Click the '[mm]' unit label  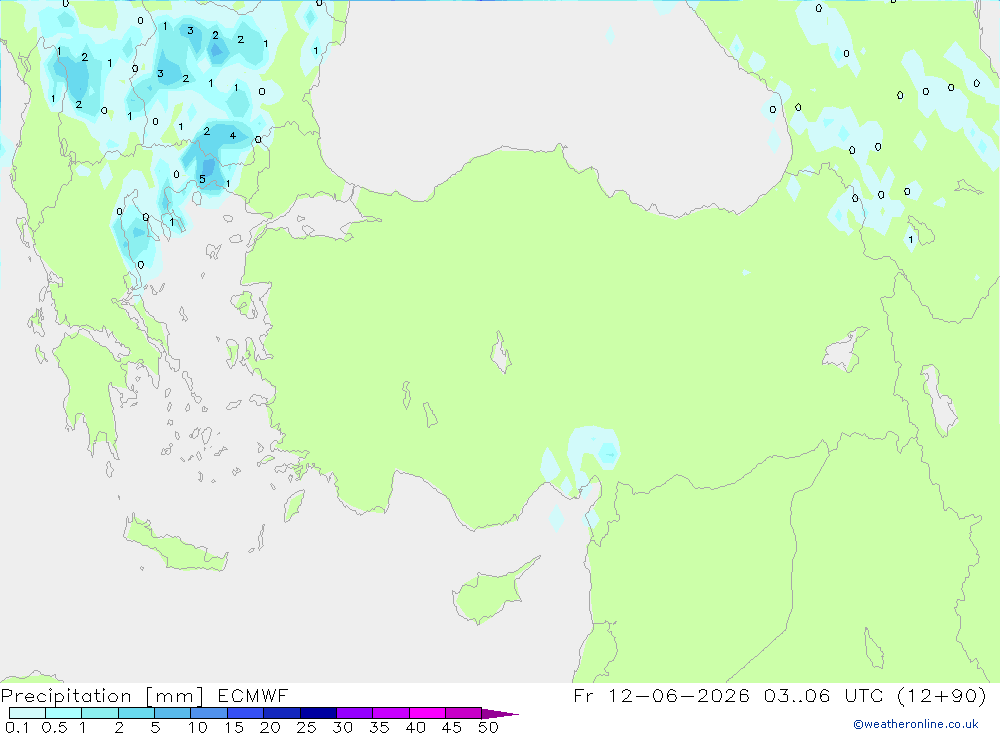point(175,696)
